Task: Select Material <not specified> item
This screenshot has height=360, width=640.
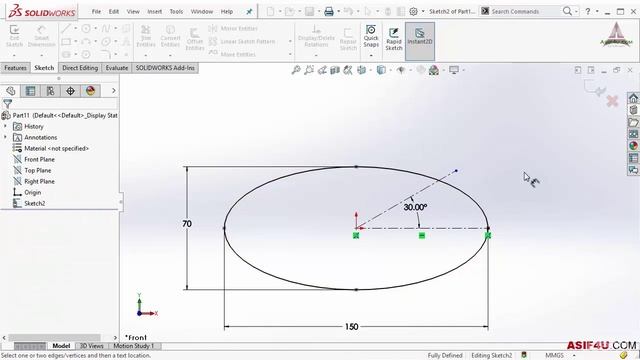Action: pyautogui.click(x=56, y=148)
